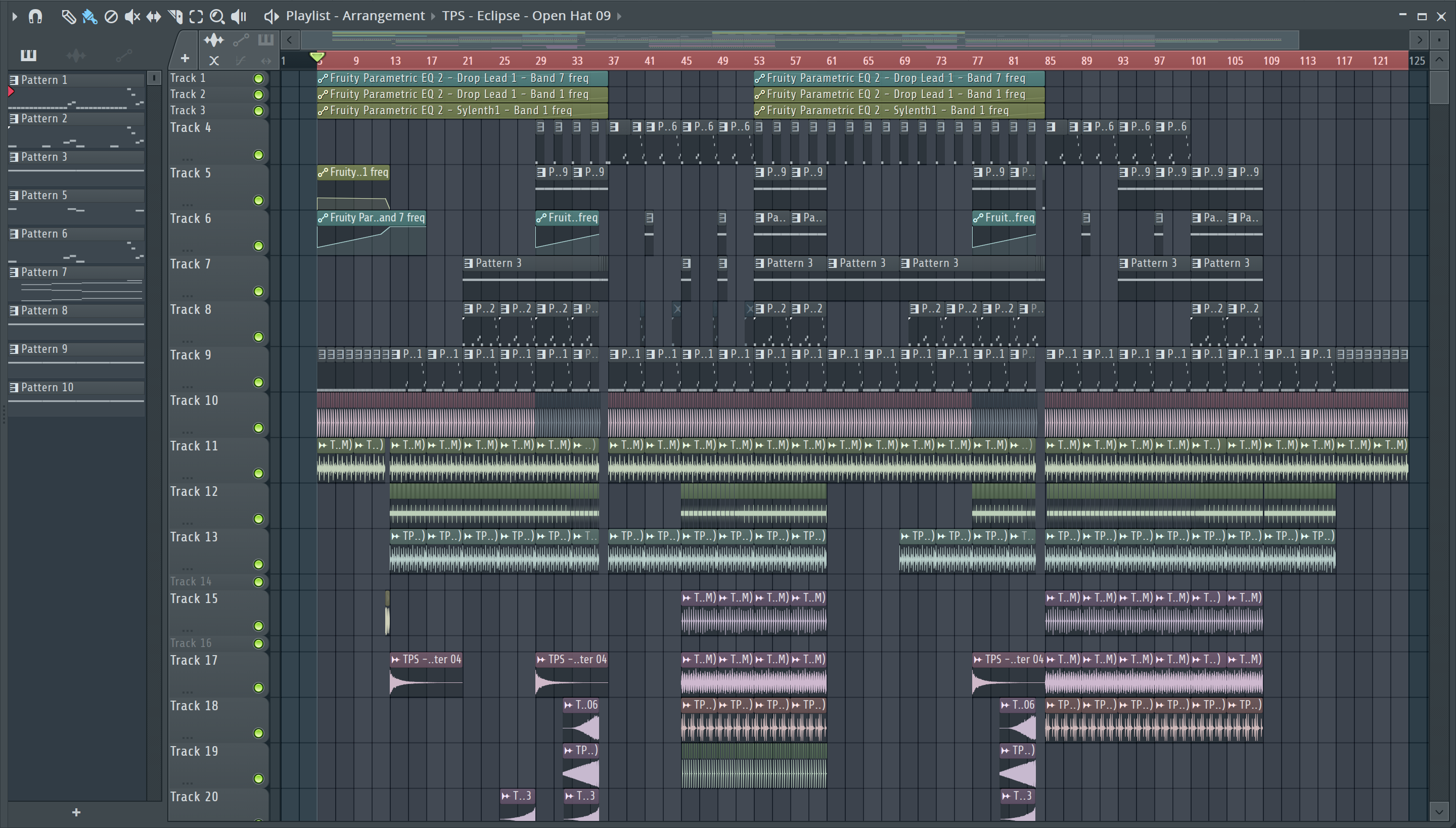Select first Drop Lead 1 Band 7 freq clip
The width and height of the screenshot is (1456, 828).
pos(463,78)
